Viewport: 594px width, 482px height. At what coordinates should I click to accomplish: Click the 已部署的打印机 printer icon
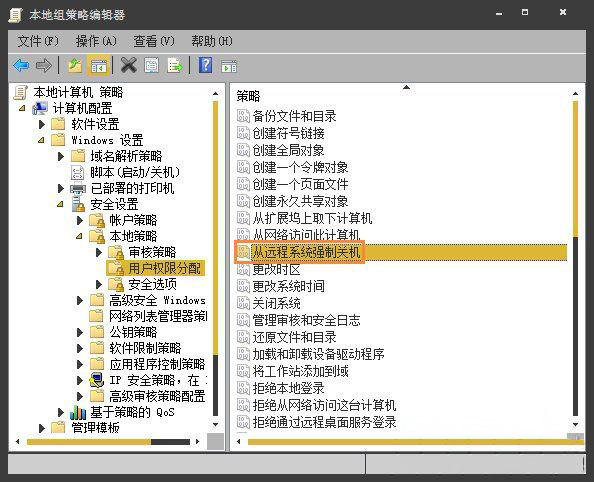click(x=78, y=188)
